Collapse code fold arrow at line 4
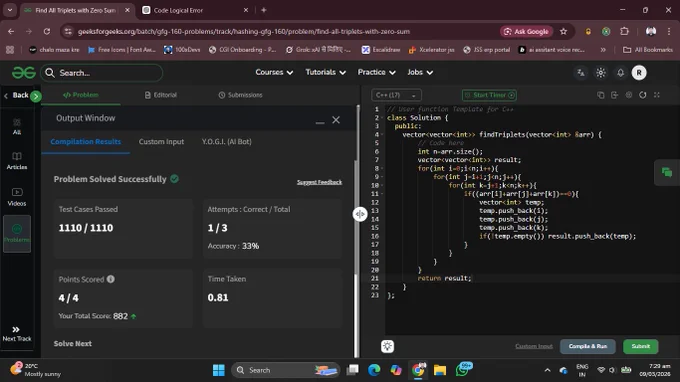Image resolution: width=680 pixels, height=382 pixels. 382,135
